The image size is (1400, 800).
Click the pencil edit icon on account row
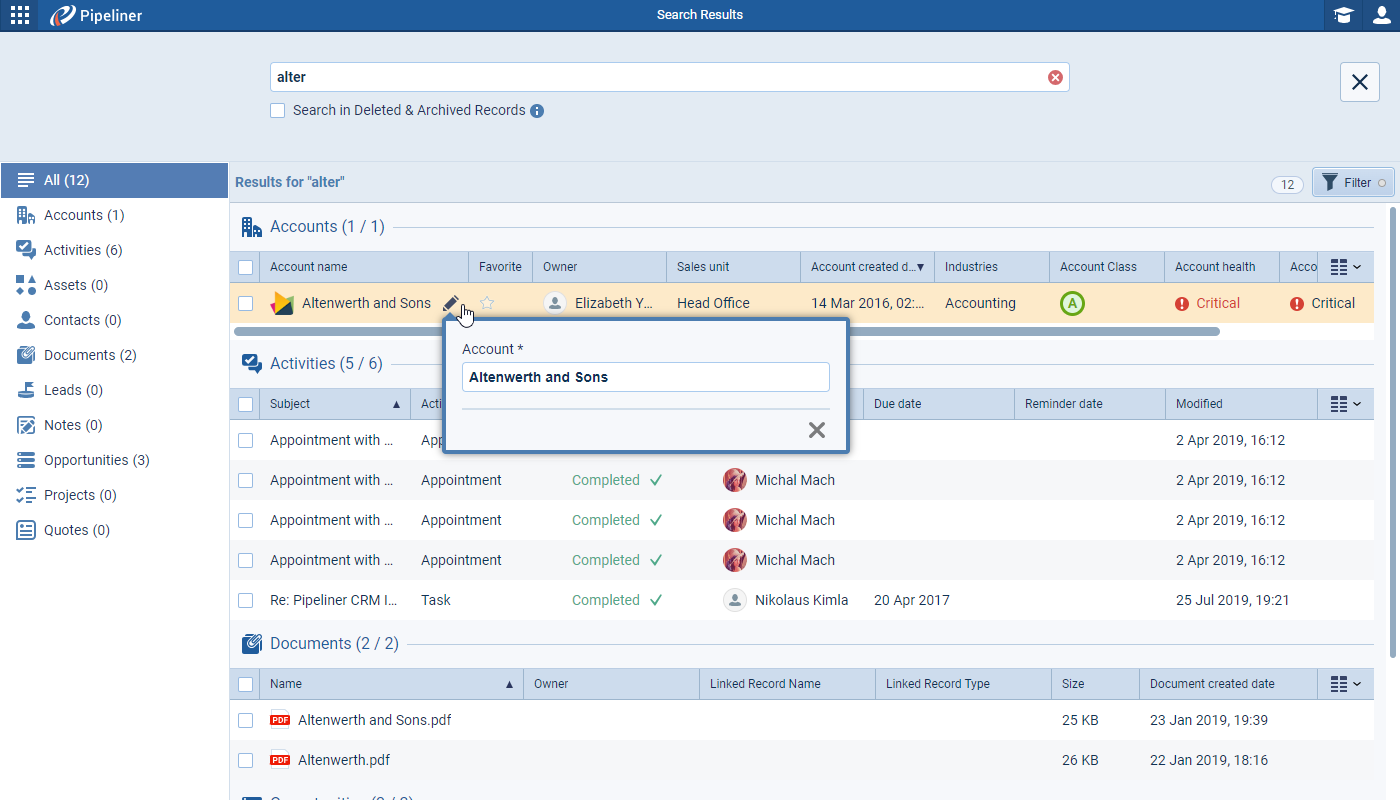pos(451,303)
